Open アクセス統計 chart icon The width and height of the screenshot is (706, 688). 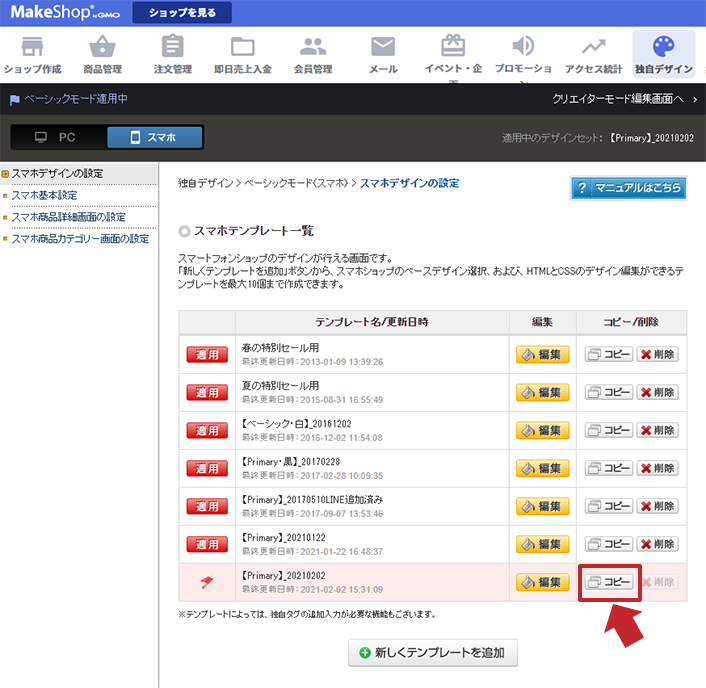click(x=593, y=48)
